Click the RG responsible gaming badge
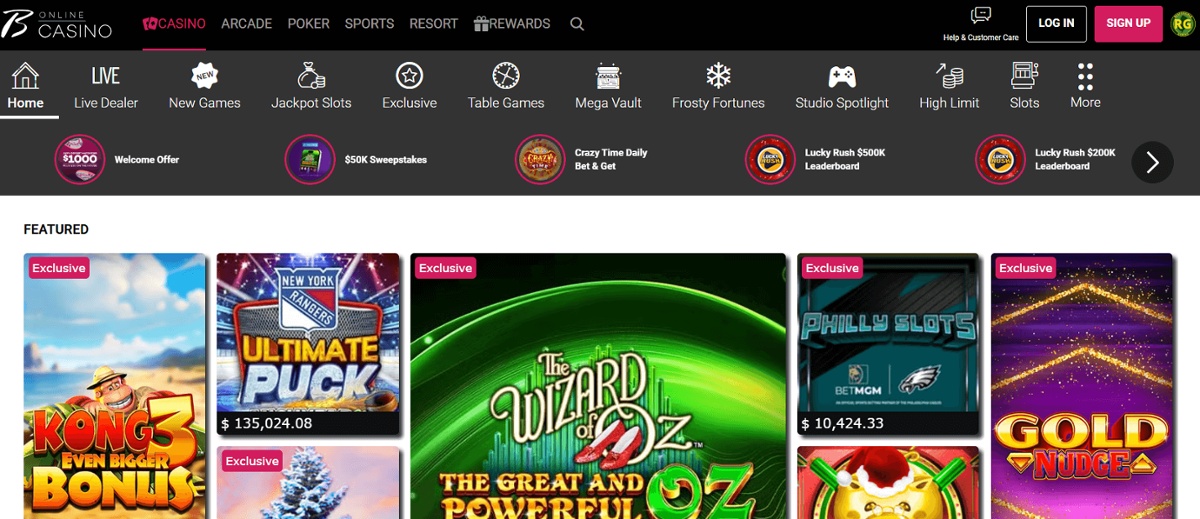1200x519 pixels. point(1183,23)
